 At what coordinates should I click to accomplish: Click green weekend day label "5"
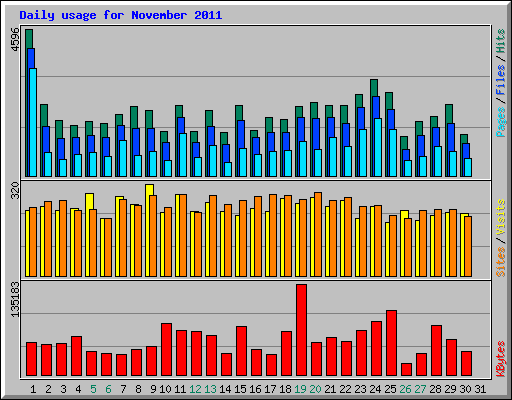pyautogui.click(x=93, y=389)
